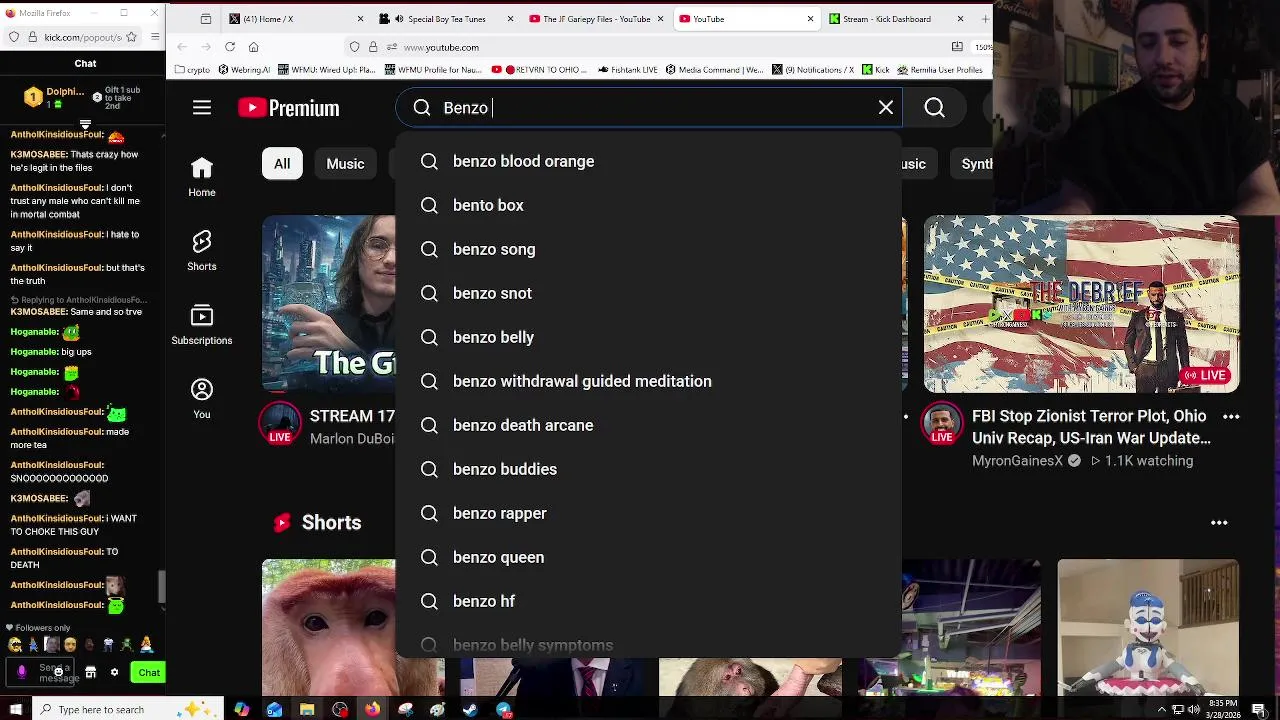Select the 'benzo buddies' suggestion
The width and height of the screenshot is (1280, 720).
coord(649,469)
